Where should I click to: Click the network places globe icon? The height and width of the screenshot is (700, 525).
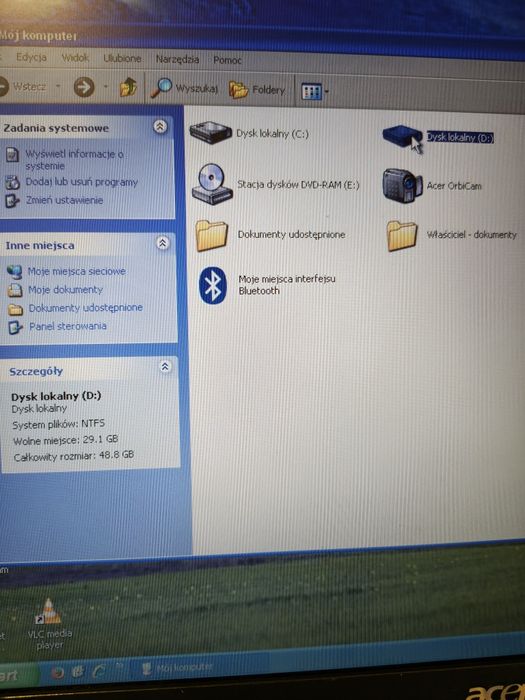(x=14, y=271)
